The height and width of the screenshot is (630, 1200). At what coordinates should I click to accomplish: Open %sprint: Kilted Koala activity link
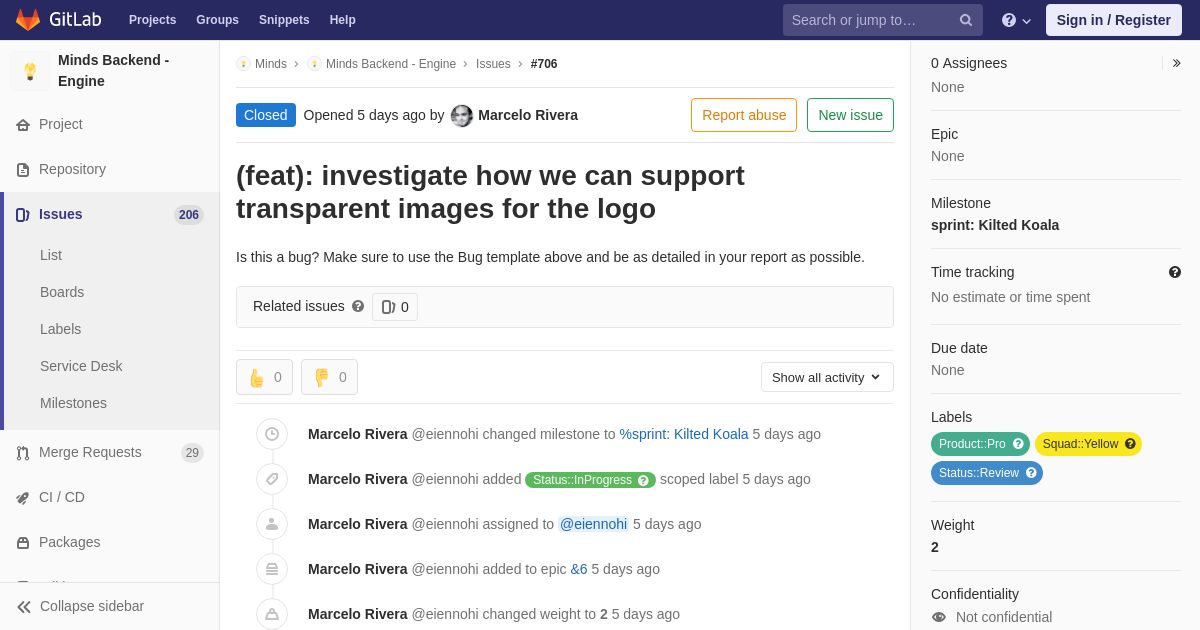point(684,434)
